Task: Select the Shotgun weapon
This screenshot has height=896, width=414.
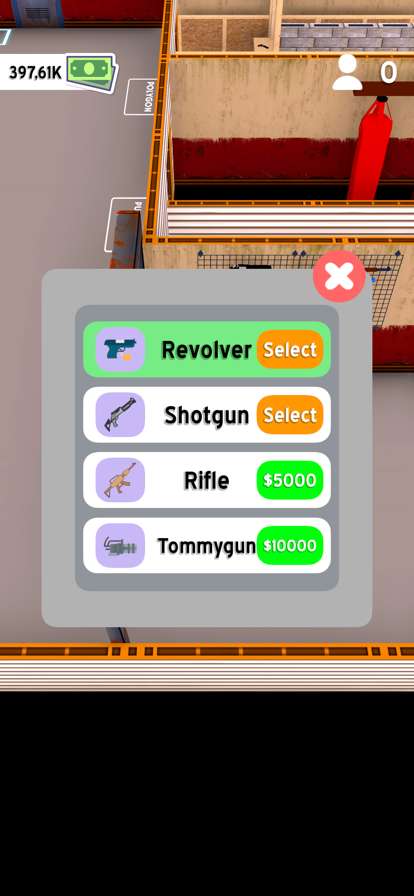Action: [290, 415]
